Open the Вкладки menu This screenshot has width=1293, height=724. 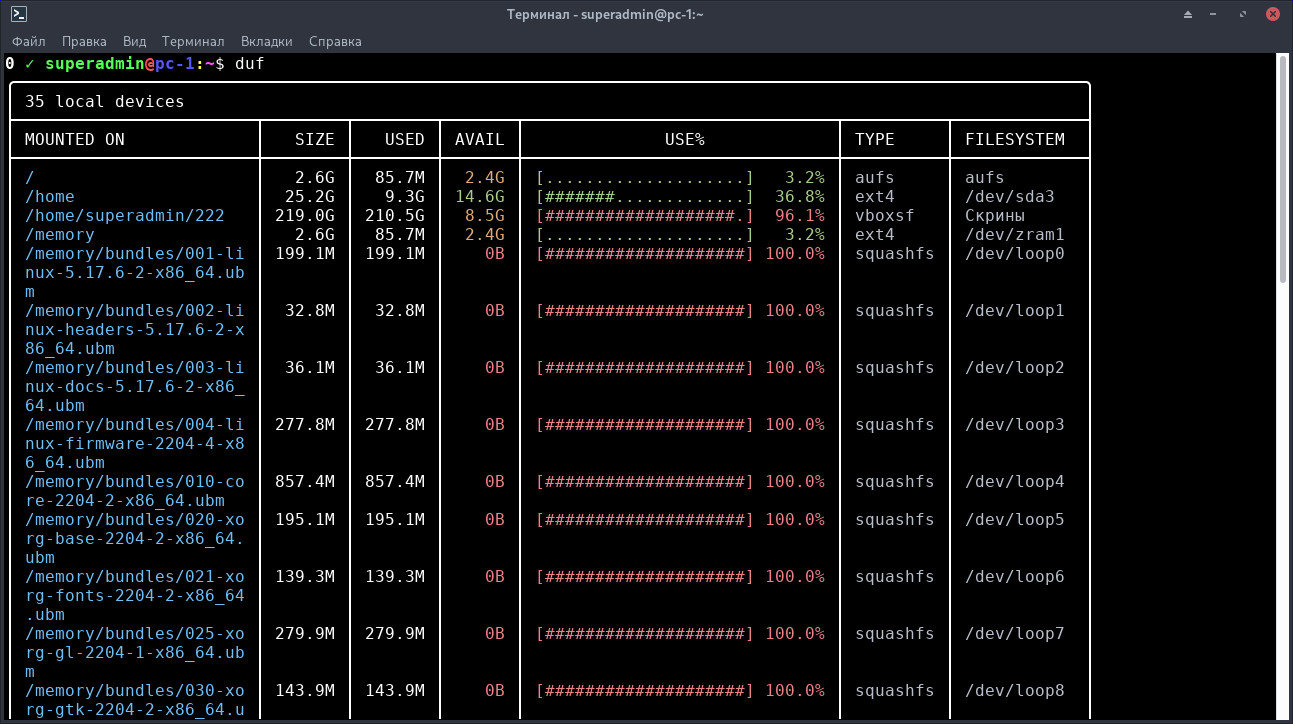[267, 42]
